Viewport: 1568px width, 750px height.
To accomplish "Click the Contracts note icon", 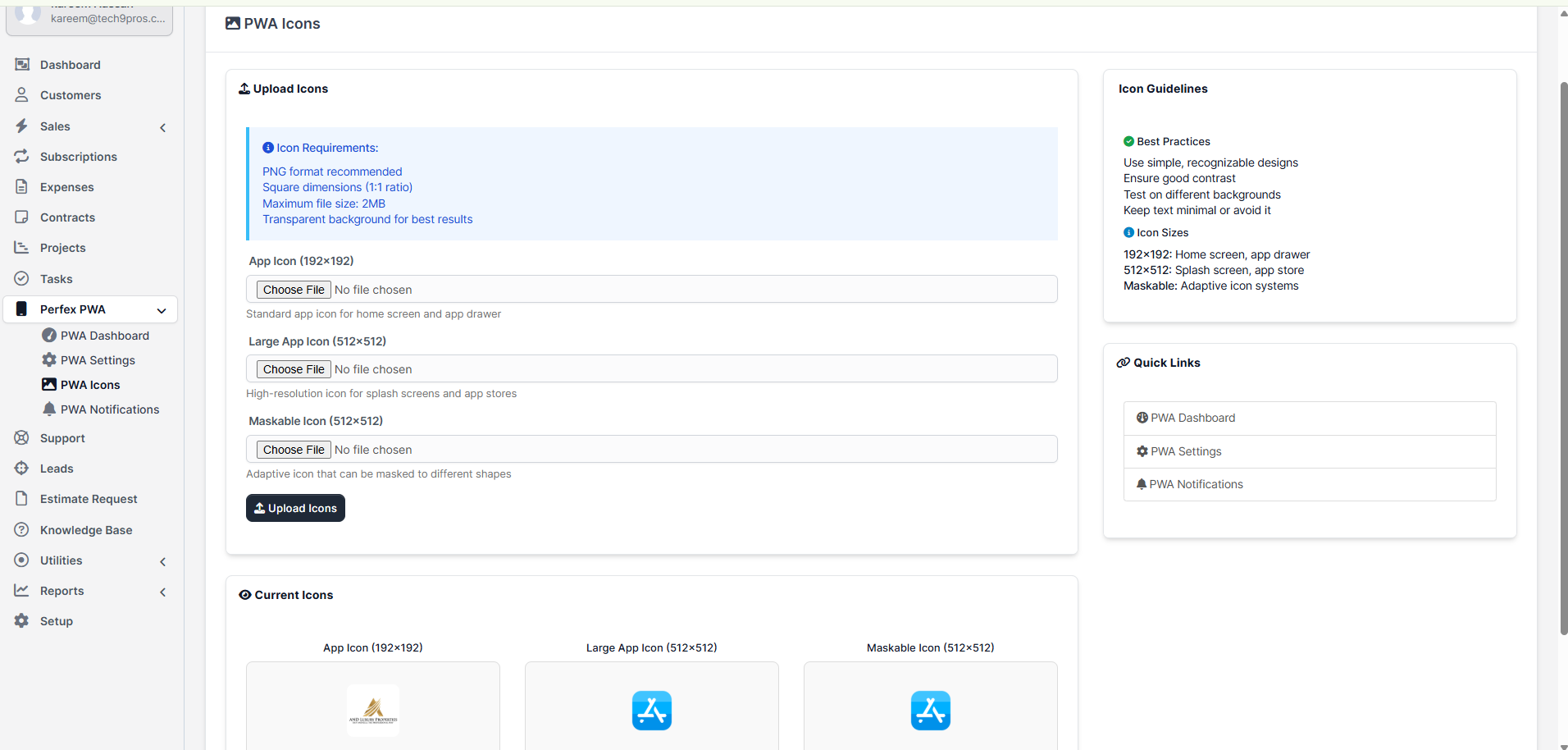I will (22, 217).
